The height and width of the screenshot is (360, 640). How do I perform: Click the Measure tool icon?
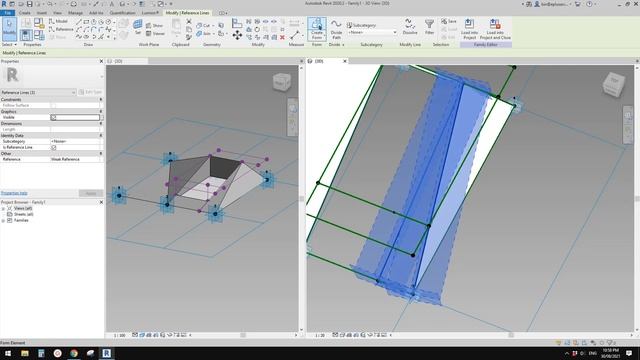pyautogui.click(x=295, y=36)
